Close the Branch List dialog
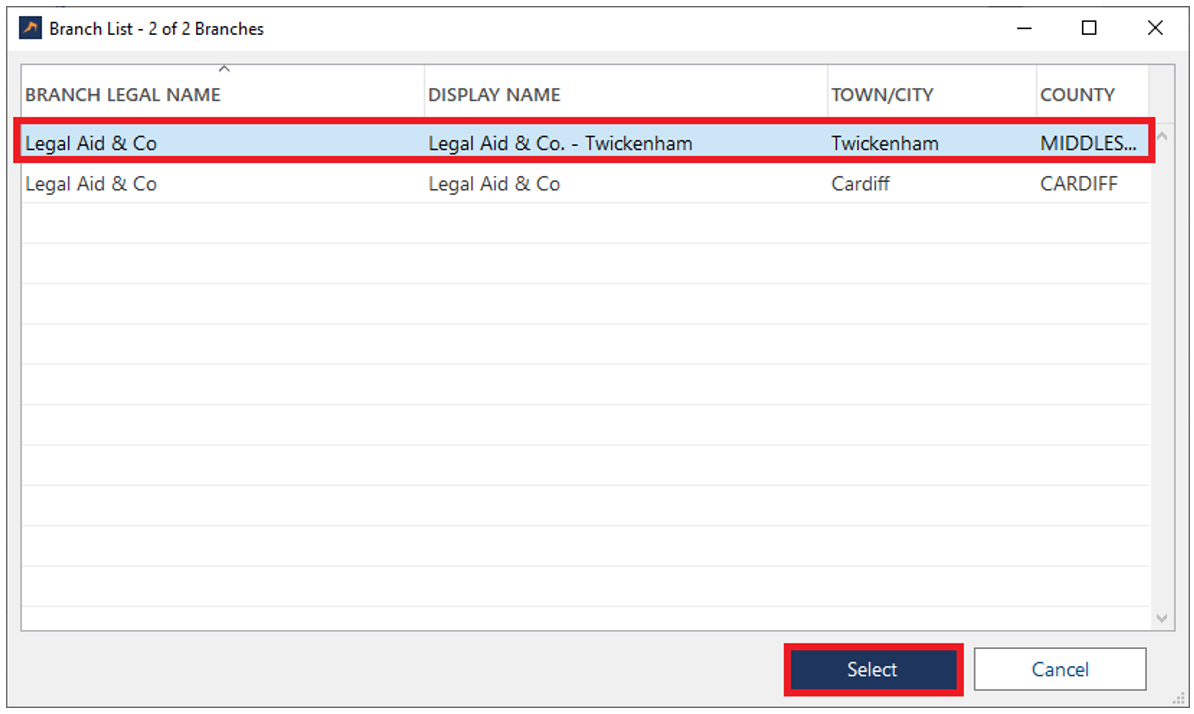 [1155, 29]
